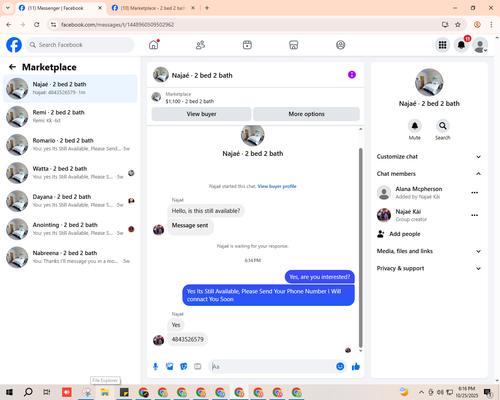Open the Notifications bell icon
Image resolution: width=500 pixels, height=400 pixels.
click(461, 45)
